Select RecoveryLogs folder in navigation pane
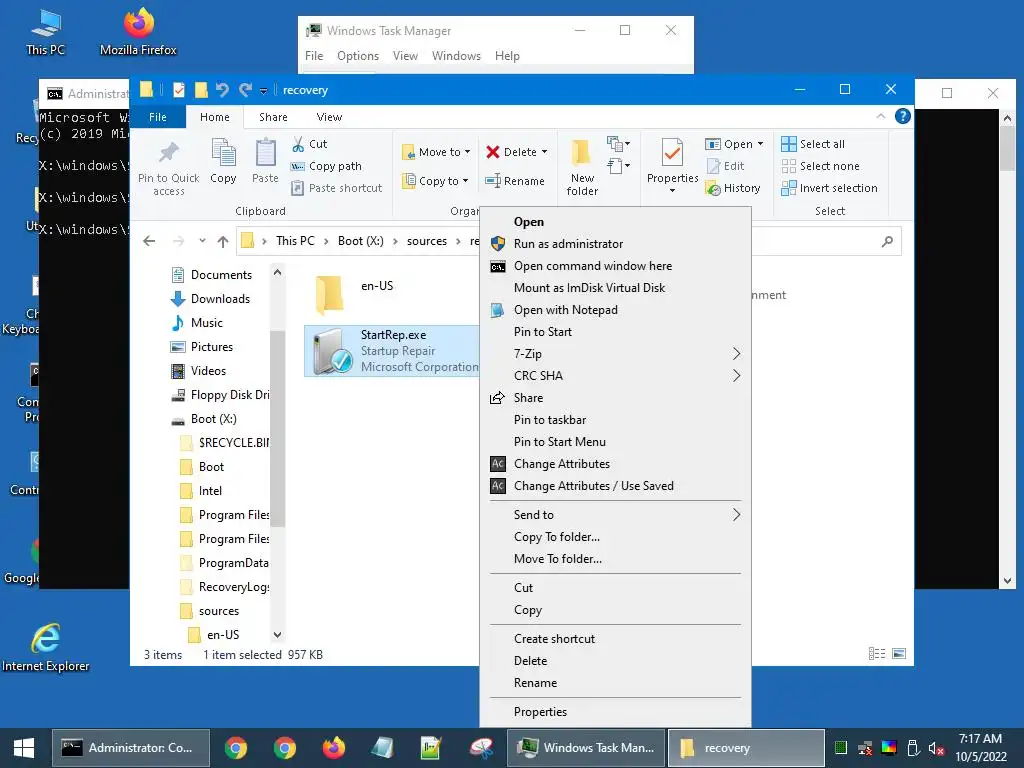 tap(226, 587)
